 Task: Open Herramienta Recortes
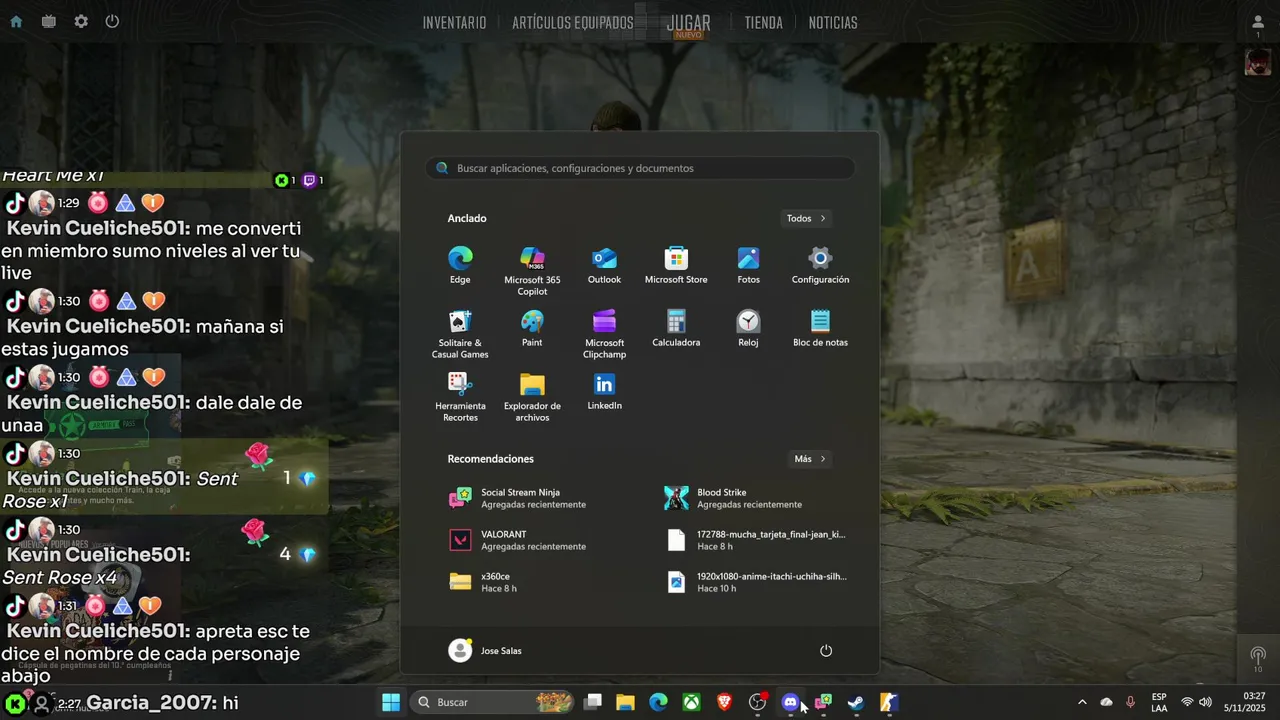460,397
